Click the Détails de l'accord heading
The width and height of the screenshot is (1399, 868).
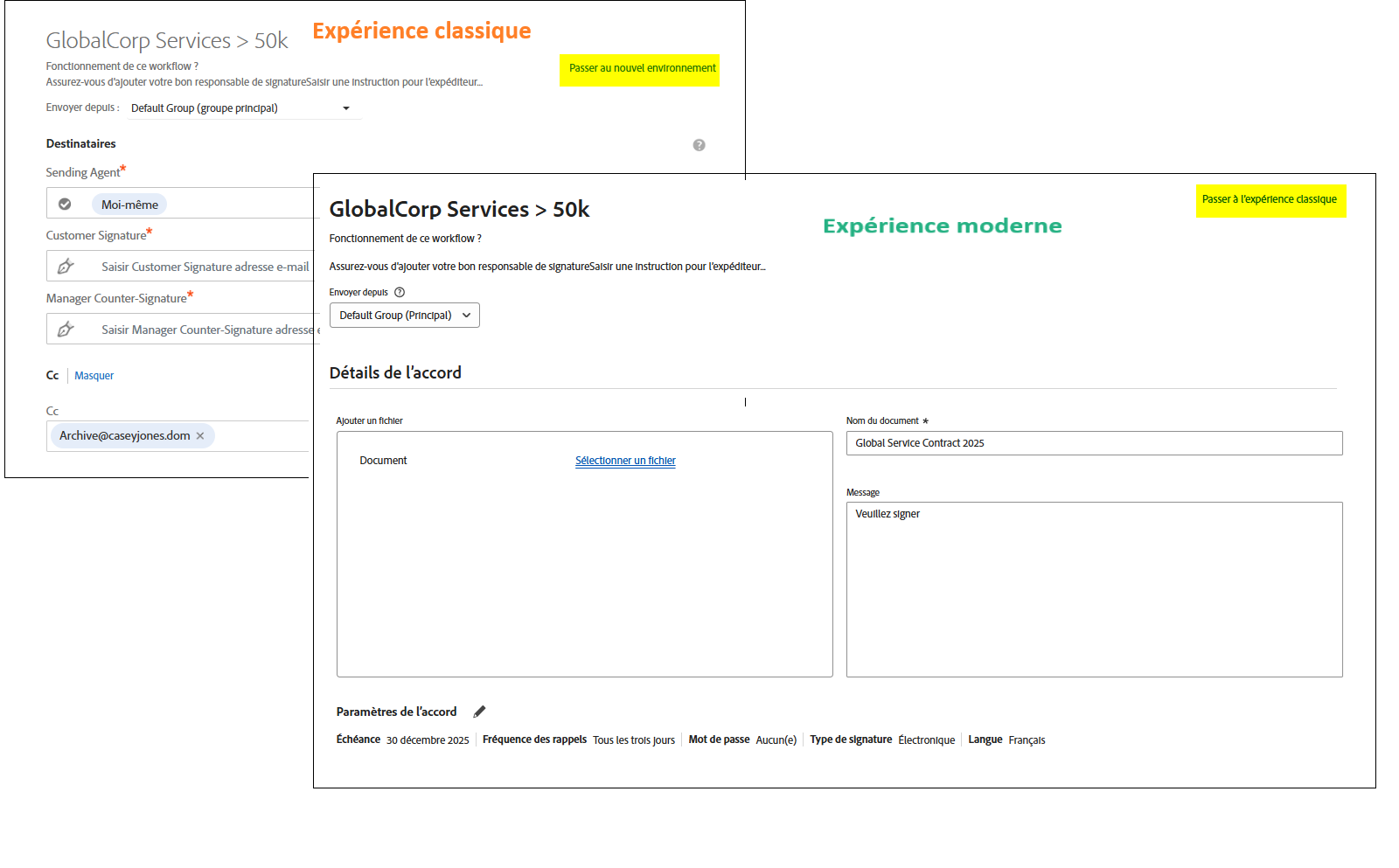pyautogui.click(x=395, y=372)
